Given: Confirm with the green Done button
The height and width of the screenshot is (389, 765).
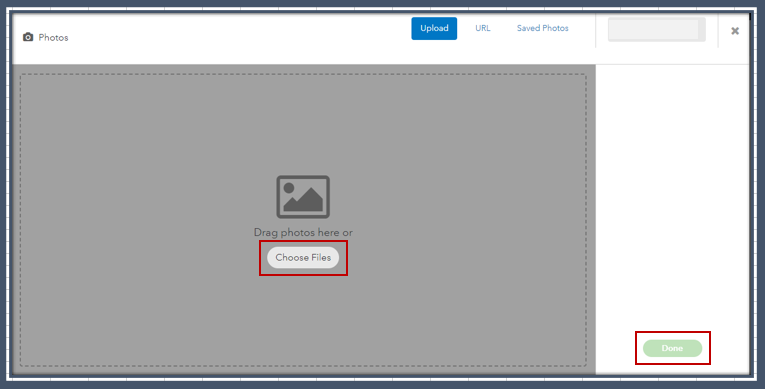Looking at the screenshot, I should coord(672,348).
